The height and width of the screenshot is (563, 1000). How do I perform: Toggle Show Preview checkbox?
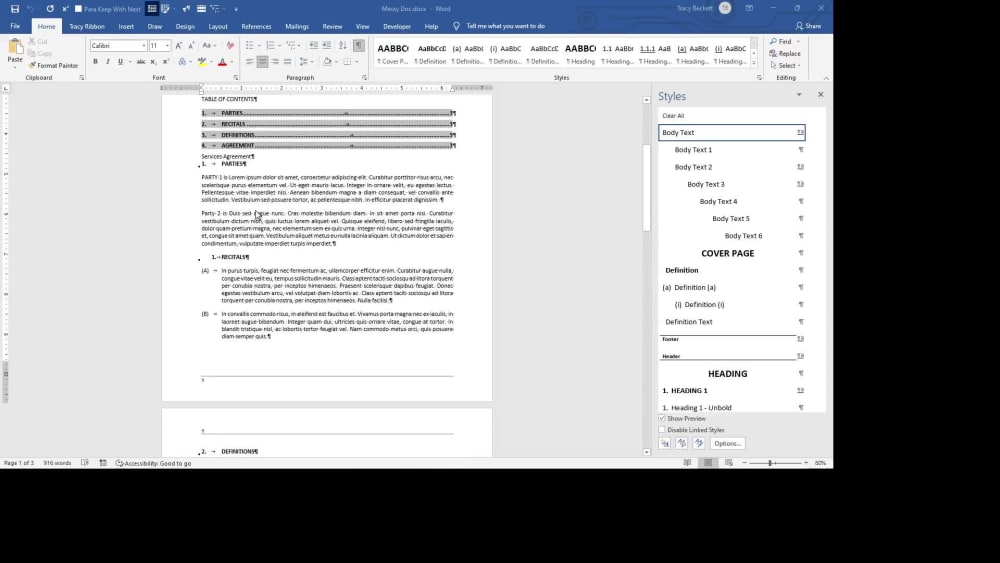click(662, 418)
